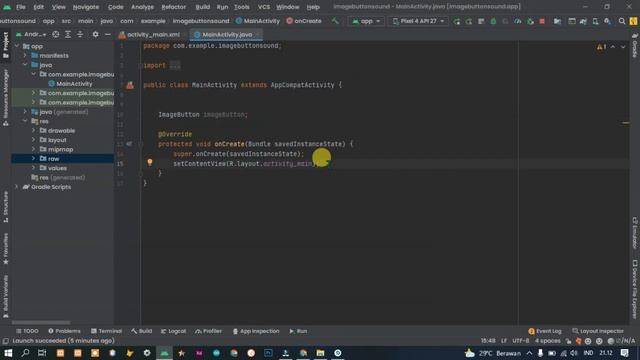The height and width of the screenshot is (360, 640).
Task: Click the class gutter icon beside MainActivity declaration
Action: pyautogui.click(x=130, y=85)
